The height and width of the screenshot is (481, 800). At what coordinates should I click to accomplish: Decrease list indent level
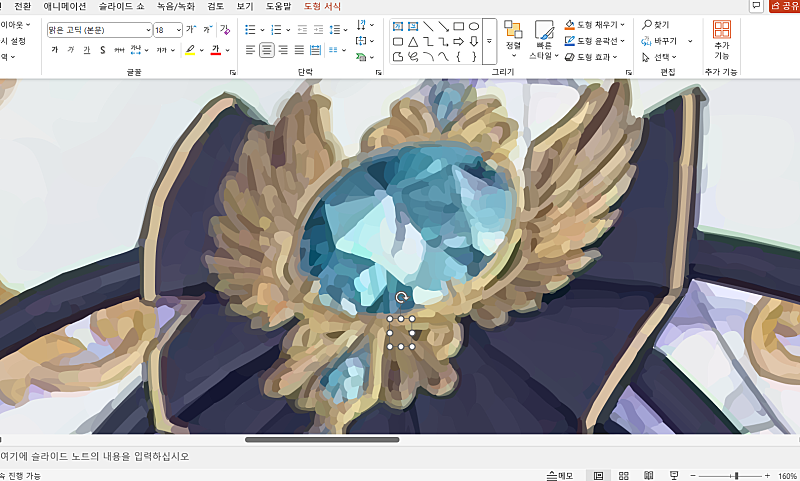(x=302, y=30)
